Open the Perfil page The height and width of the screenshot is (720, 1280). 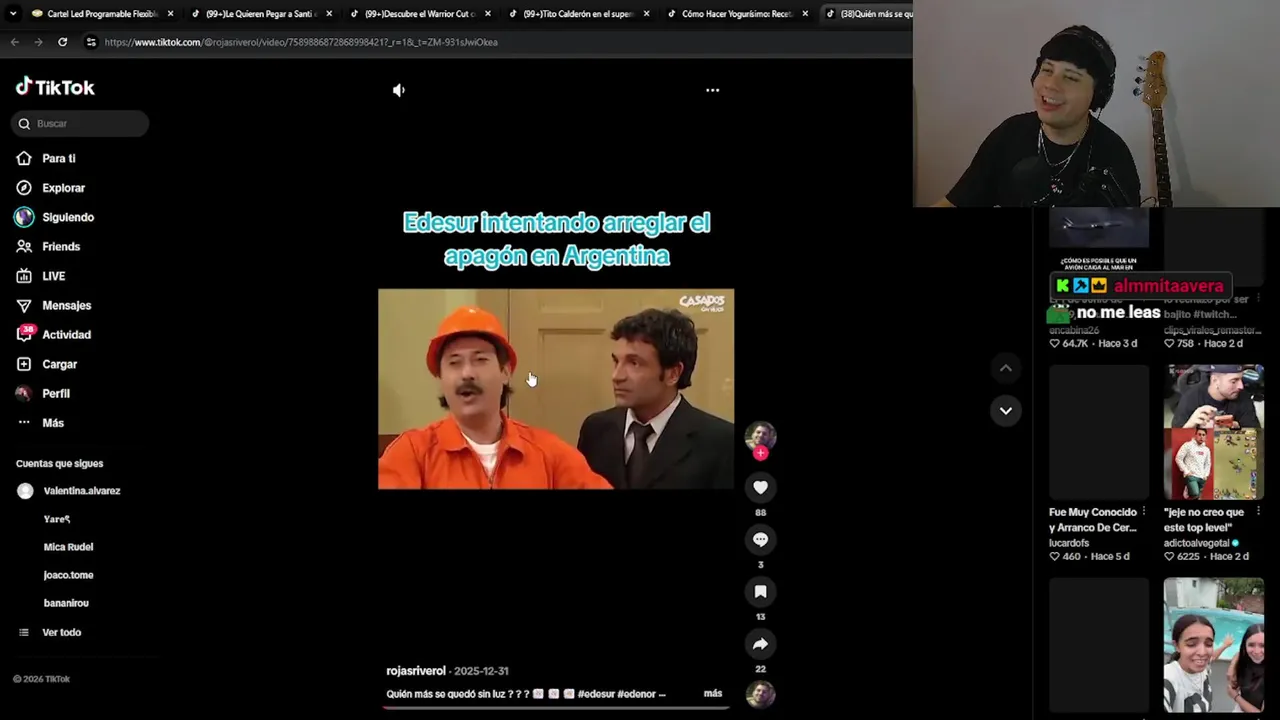55,394
